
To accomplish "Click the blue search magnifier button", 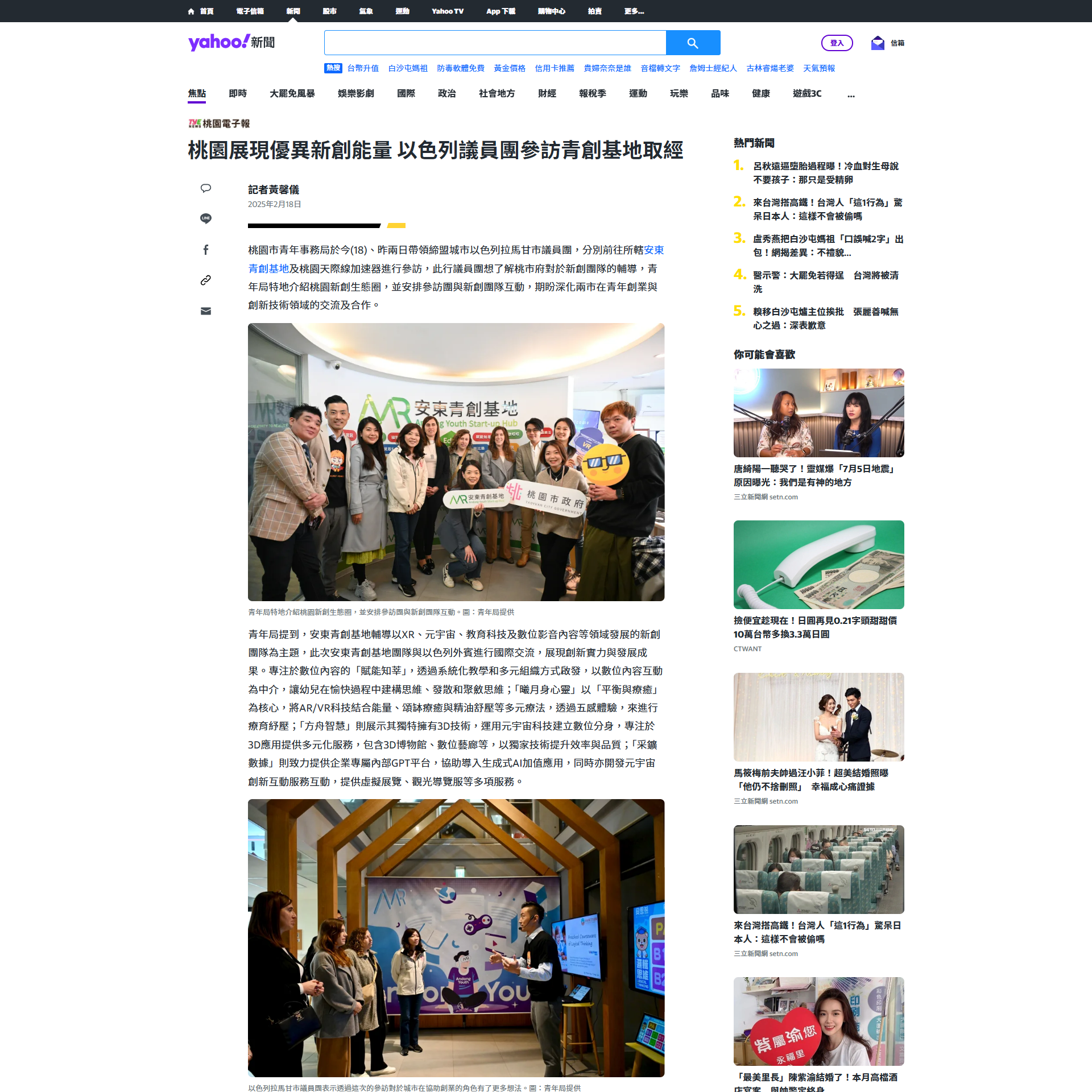I will 693,43.
